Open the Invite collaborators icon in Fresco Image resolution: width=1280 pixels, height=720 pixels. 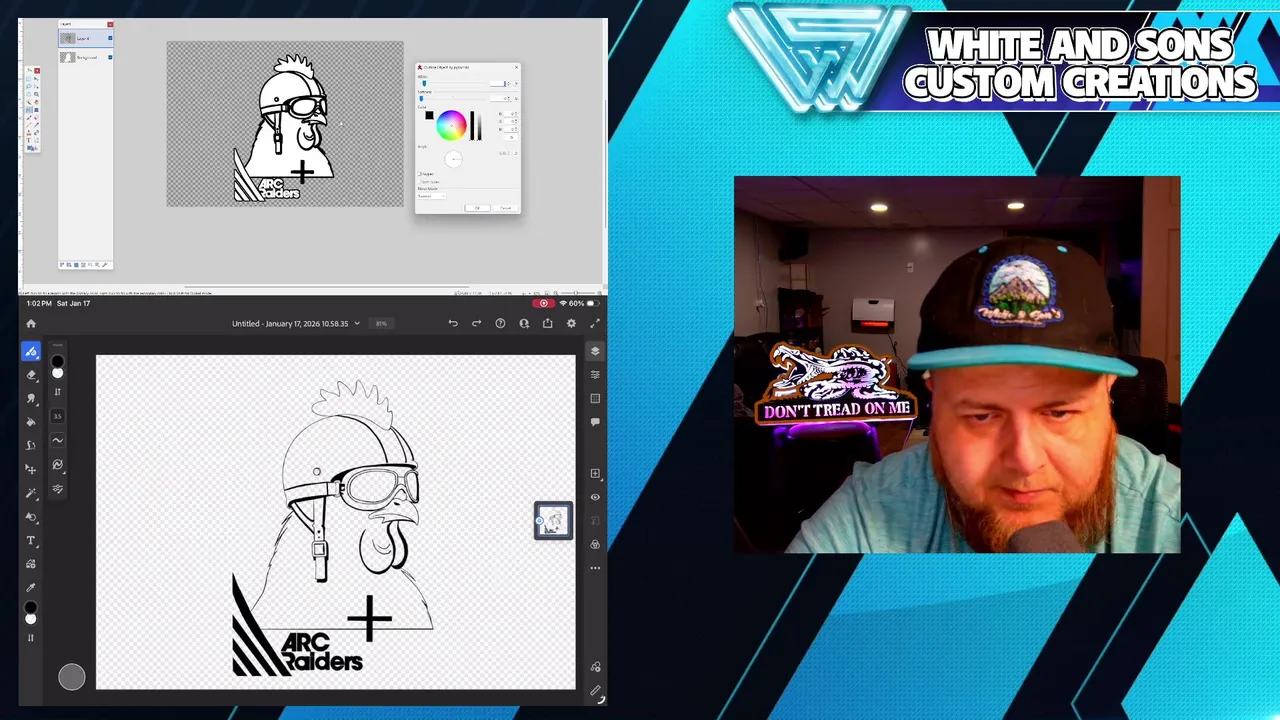pyautogui.click(x=524, y=323)
